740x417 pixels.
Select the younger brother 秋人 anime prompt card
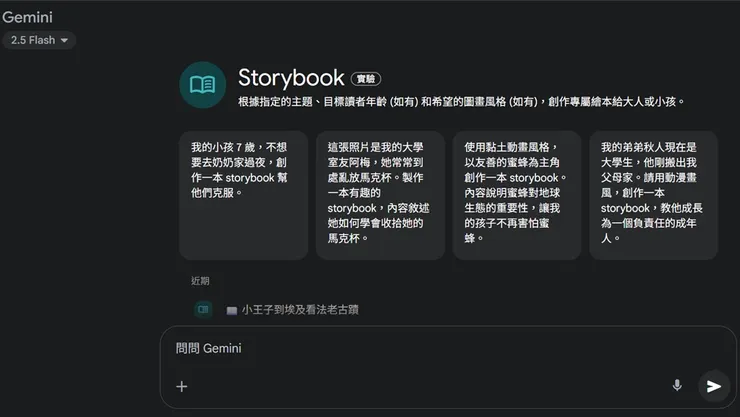654,195
